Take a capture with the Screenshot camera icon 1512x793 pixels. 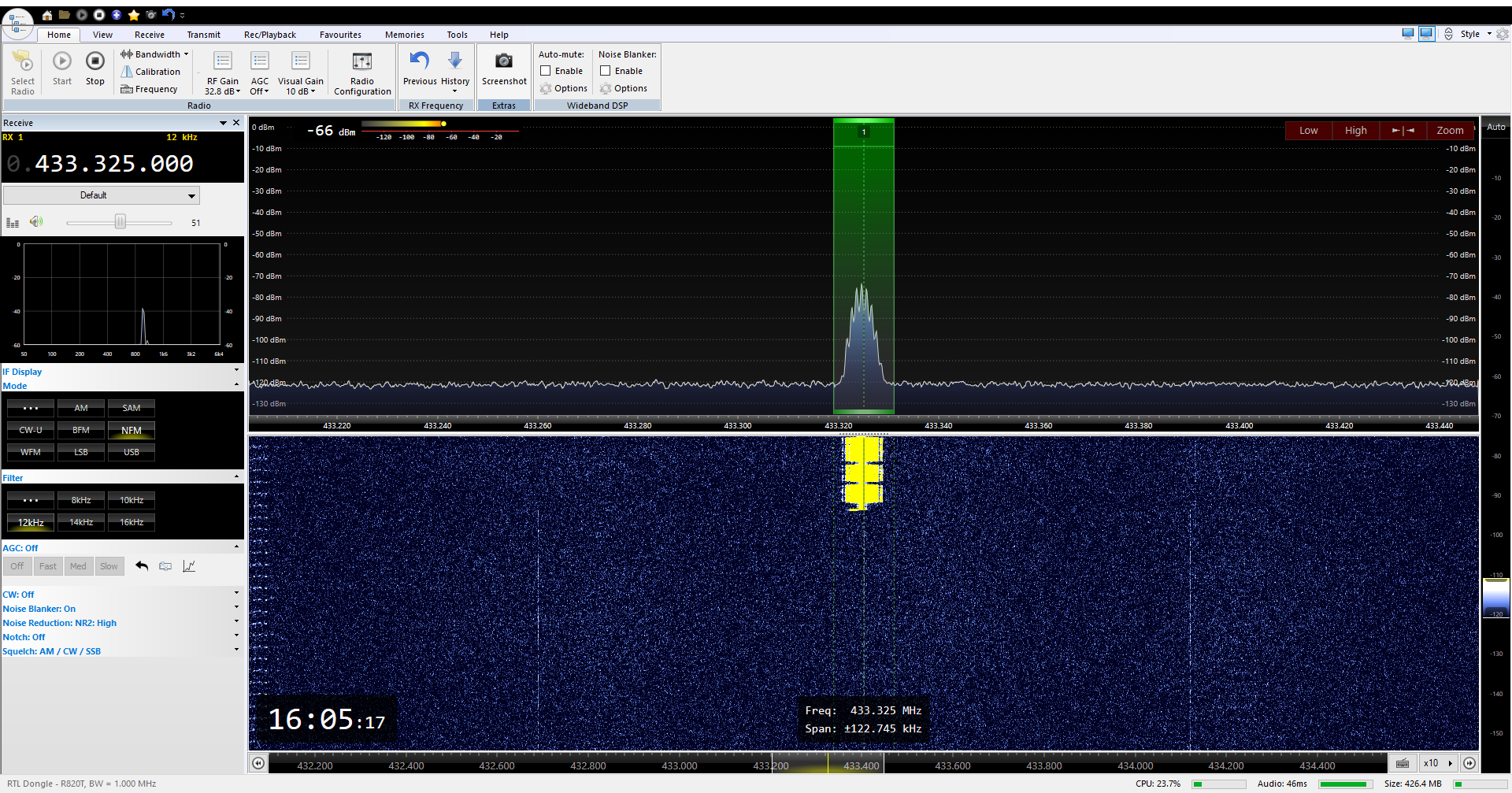pos(504,61)
